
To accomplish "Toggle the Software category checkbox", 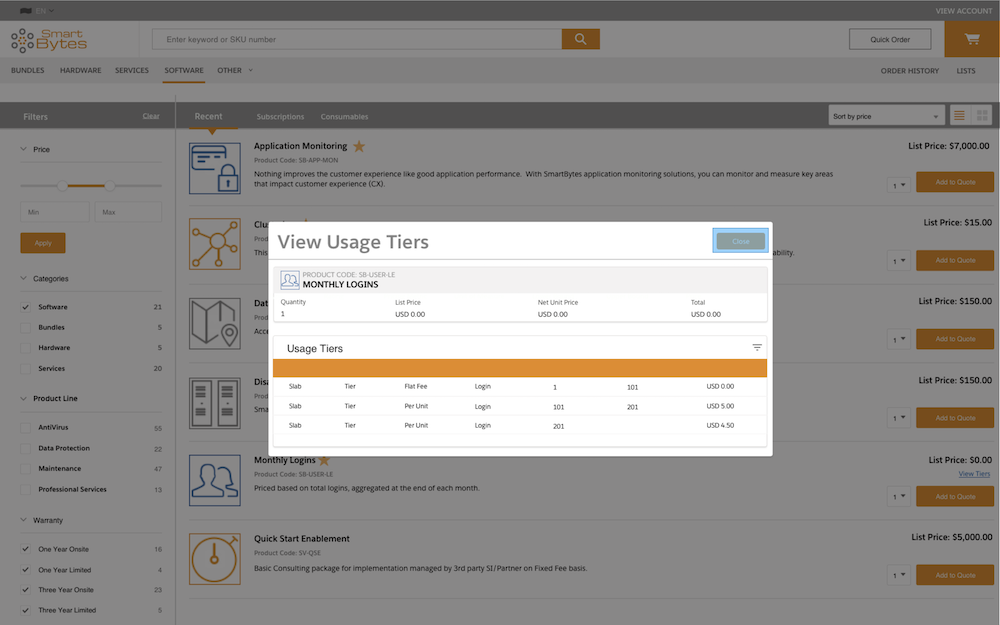I will 26,307.
